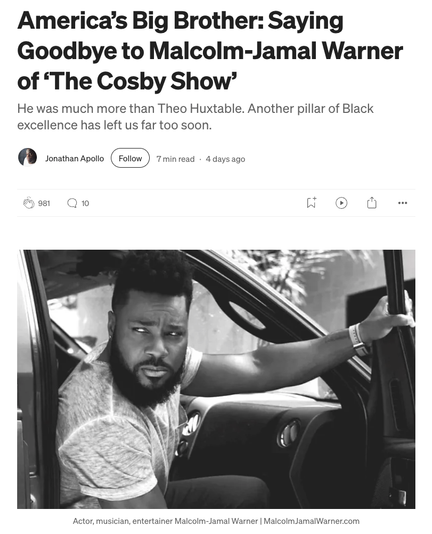Click MalcolmJamalWarner.com photo credit

coord(311,521)
